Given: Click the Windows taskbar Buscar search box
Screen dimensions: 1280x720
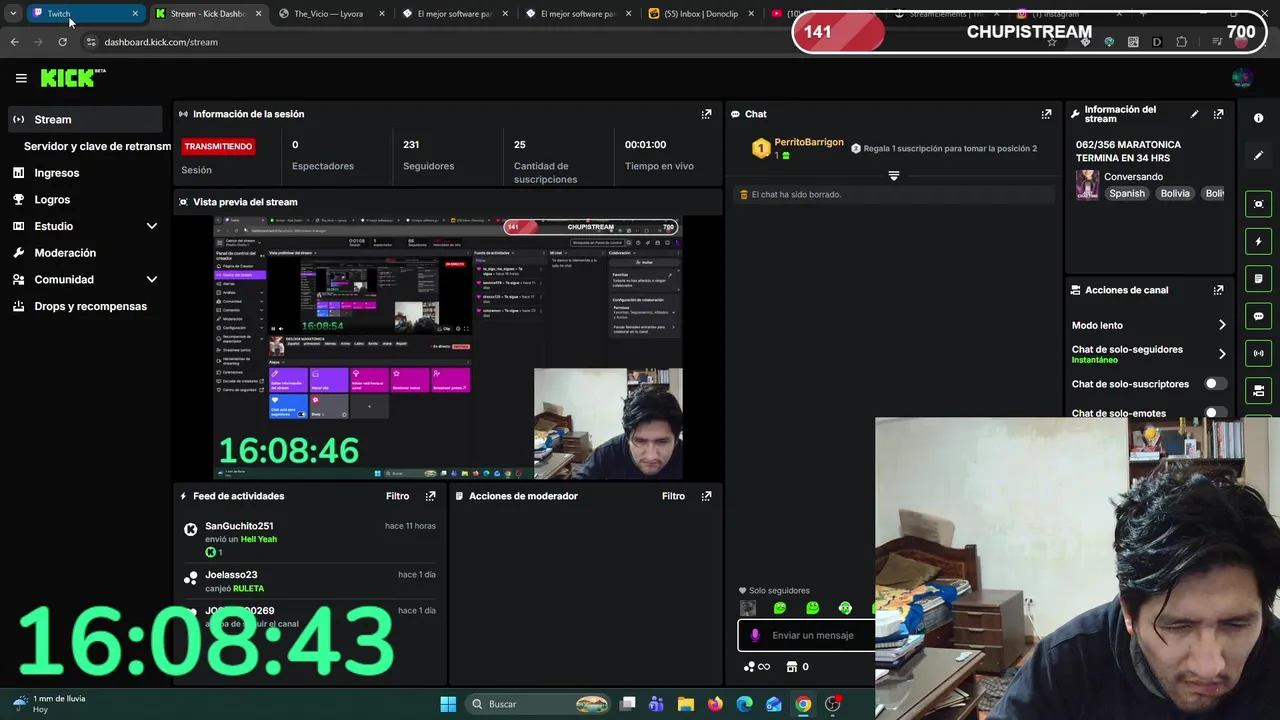Looking at the screenshot, I should tap(538, 704).
